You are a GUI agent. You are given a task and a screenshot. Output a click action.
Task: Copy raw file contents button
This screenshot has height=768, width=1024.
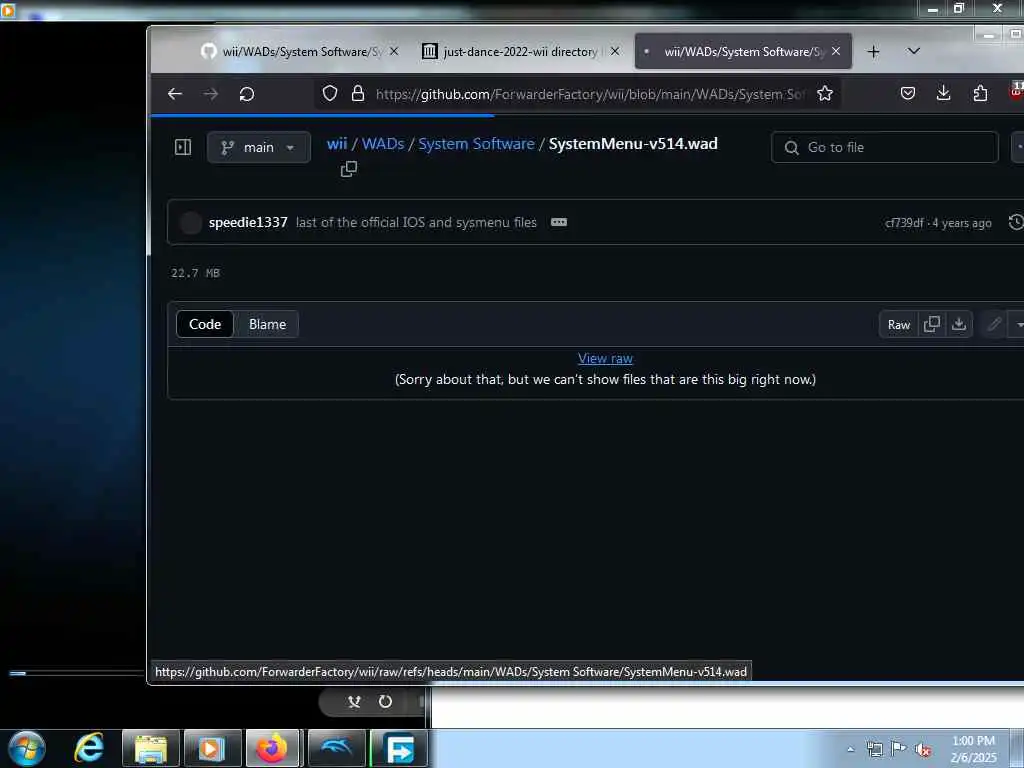(x=932, y=324)
